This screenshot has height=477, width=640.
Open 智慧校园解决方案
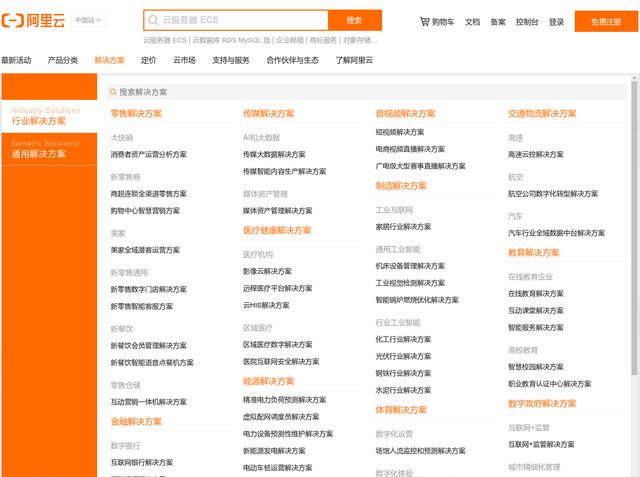pos(536,367)
